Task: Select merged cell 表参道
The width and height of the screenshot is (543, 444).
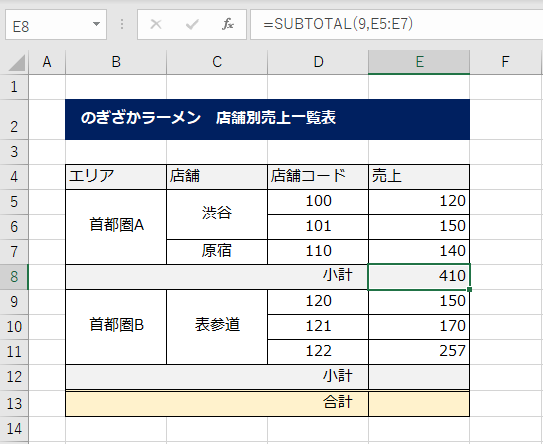Action: pos(217,327)
